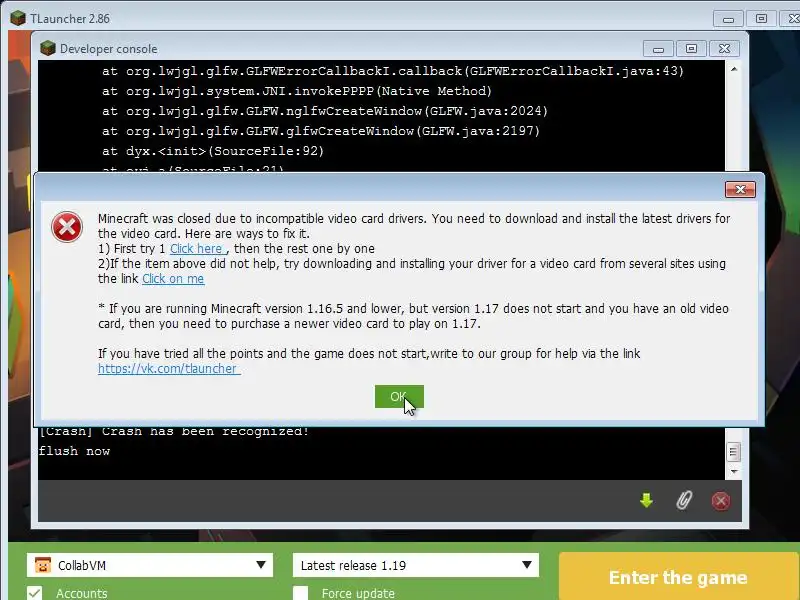Click the Developer console grass block icon
800x600 pixels.
pyautogui.click(x=47, y=48)
